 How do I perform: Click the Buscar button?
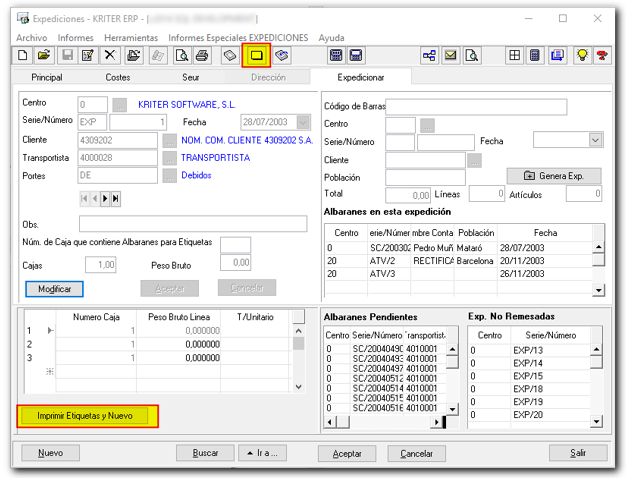205,453
